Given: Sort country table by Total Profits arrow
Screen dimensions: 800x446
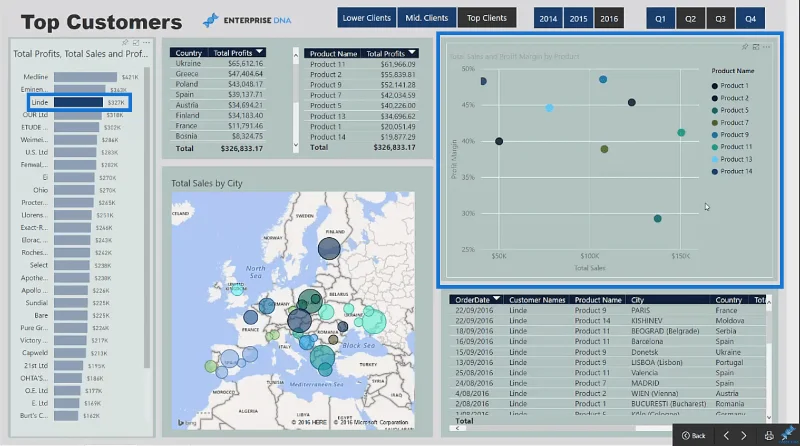Looking at the screenshot, I should 260,52.
